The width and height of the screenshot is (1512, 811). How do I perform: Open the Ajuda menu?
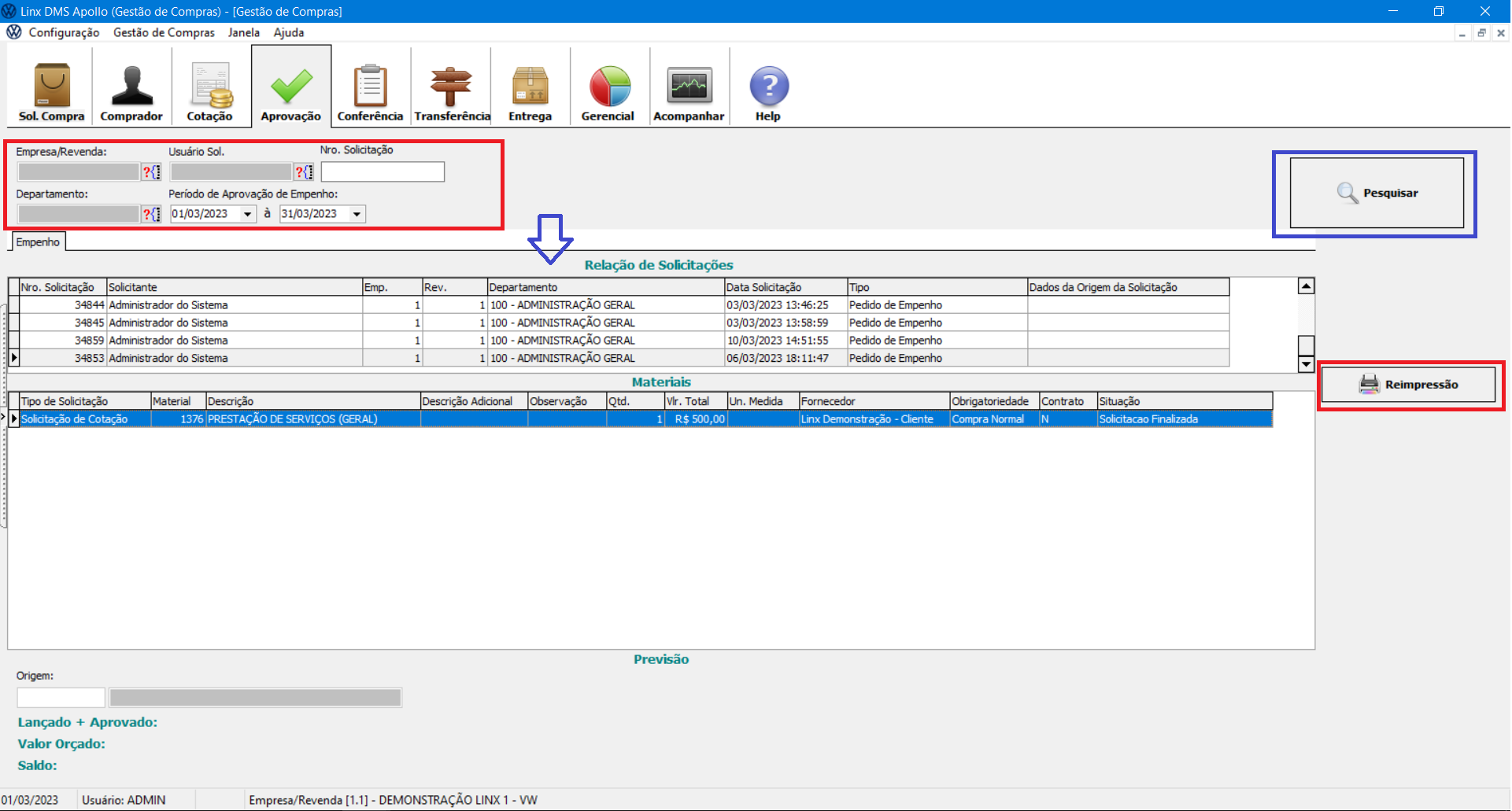pos(289,32)
